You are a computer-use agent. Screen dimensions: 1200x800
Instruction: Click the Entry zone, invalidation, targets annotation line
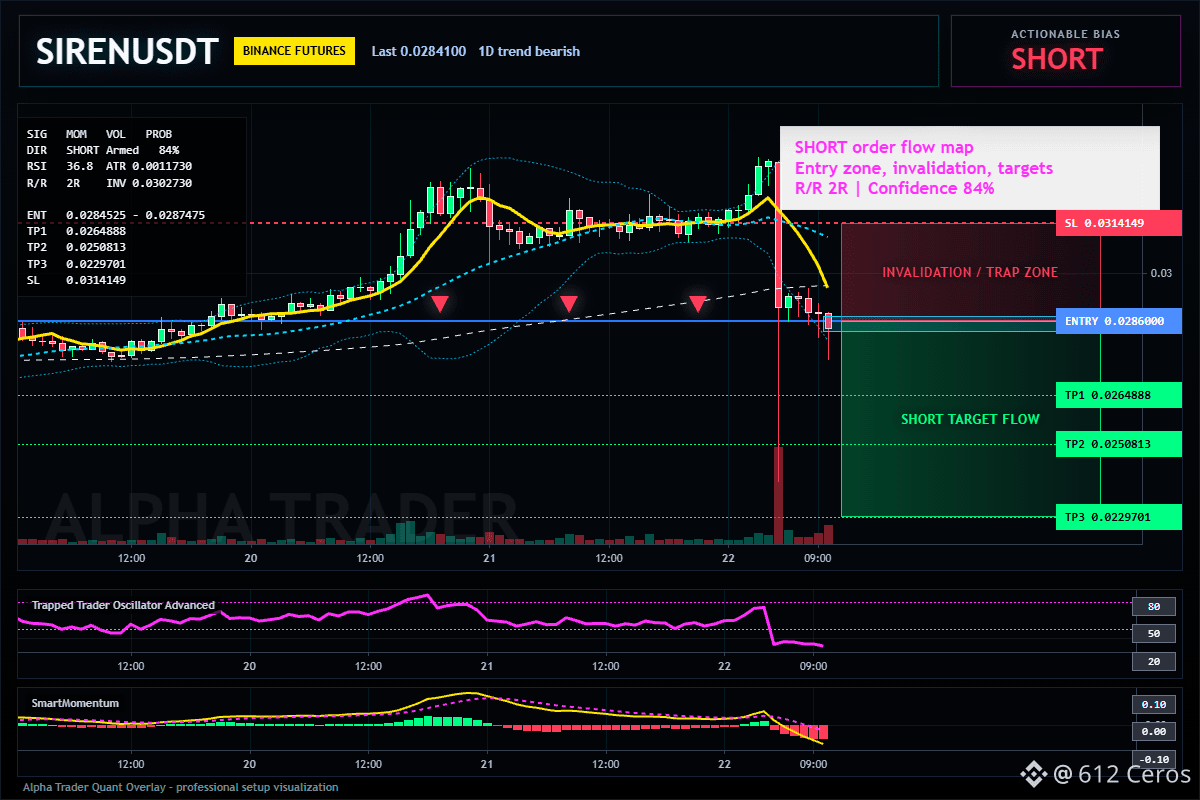[x=923, y=167]
